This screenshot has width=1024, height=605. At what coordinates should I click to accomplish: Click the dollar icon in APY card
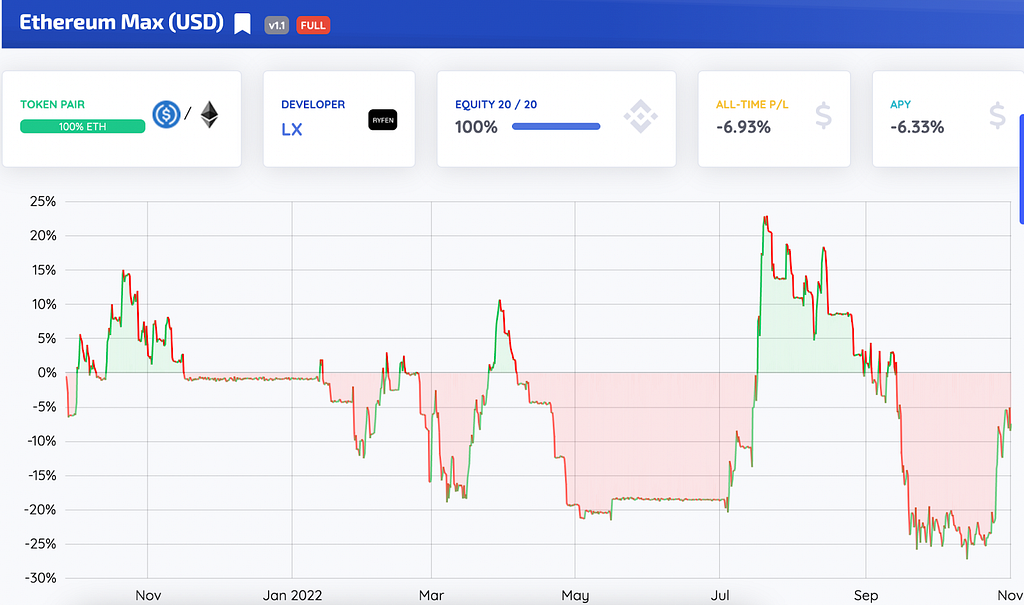pyautogui.click(x=997, y=115)
